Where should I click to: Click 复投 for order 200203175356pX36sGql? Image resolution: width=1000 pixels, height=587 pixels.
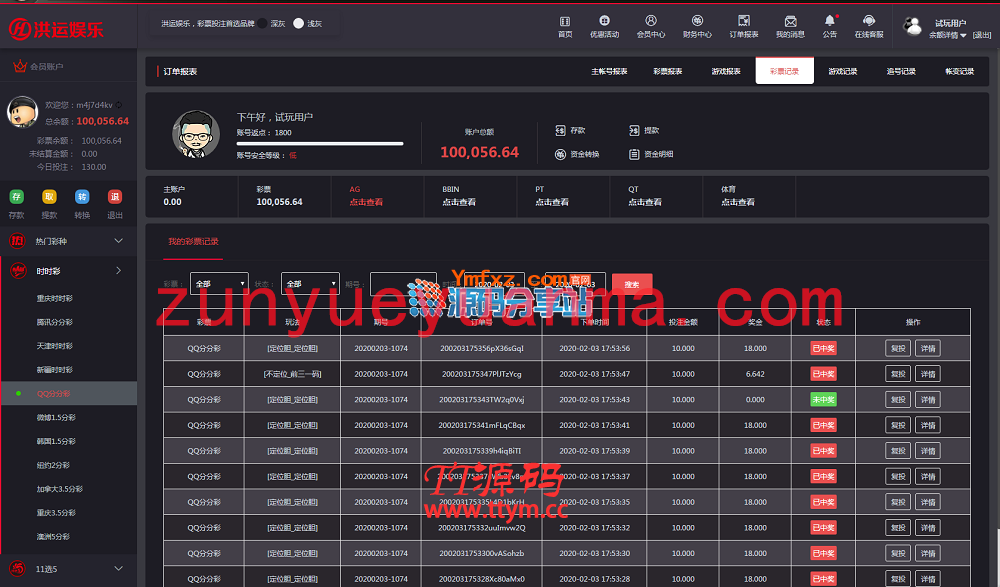(898, 348)
